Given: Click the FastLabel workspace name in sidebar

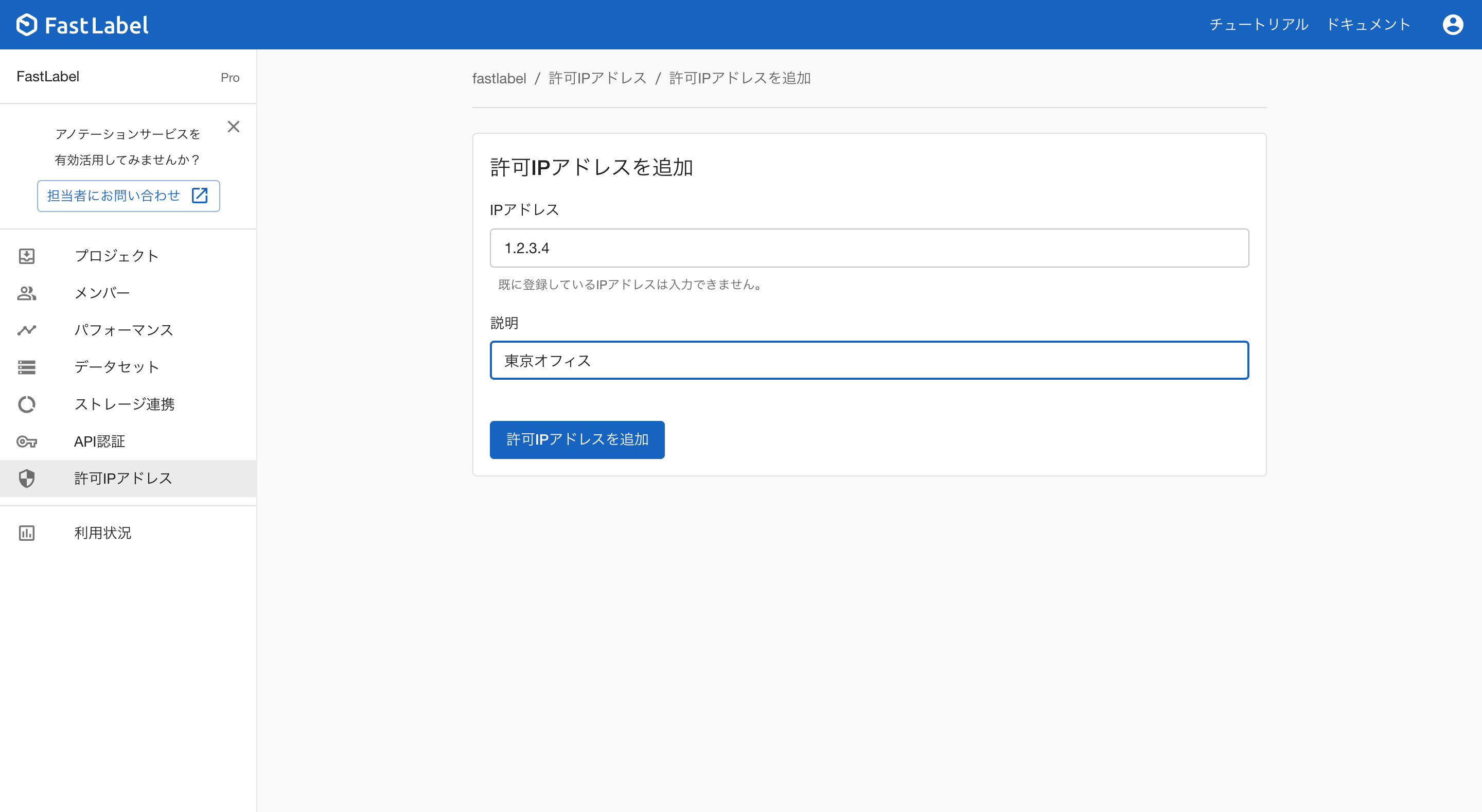Looking at the screenshot, I should [48, 77].
